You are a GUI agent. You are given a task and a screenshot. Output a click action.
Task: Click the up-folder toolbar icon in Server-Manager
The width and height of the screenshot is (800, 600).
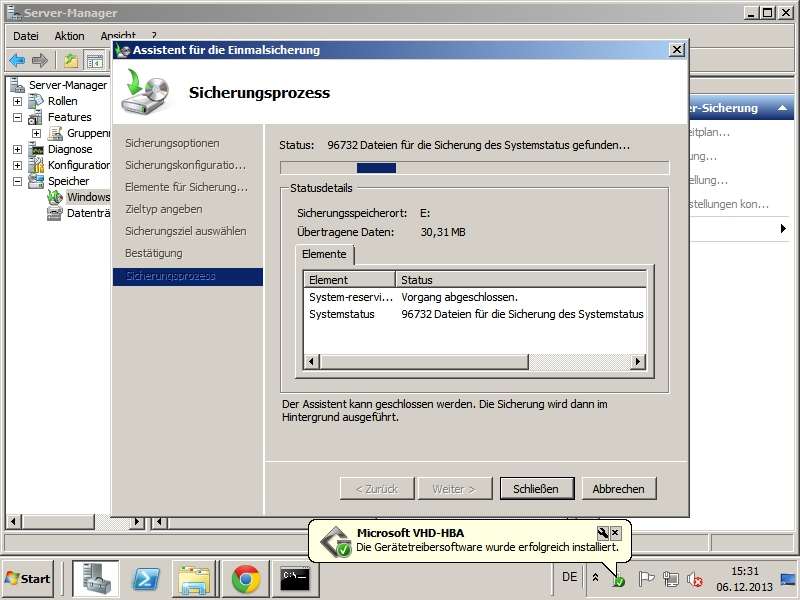(71, 61)
